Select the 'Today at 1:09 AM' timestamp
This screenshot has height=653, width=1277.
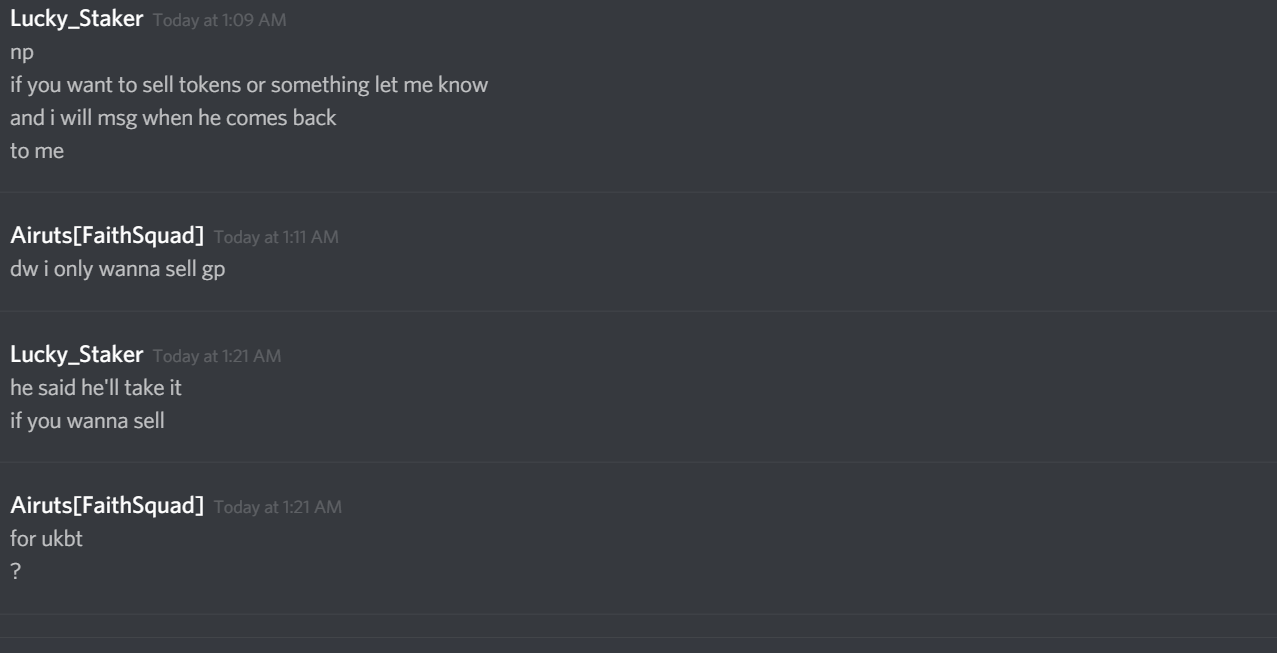[220, 23]
